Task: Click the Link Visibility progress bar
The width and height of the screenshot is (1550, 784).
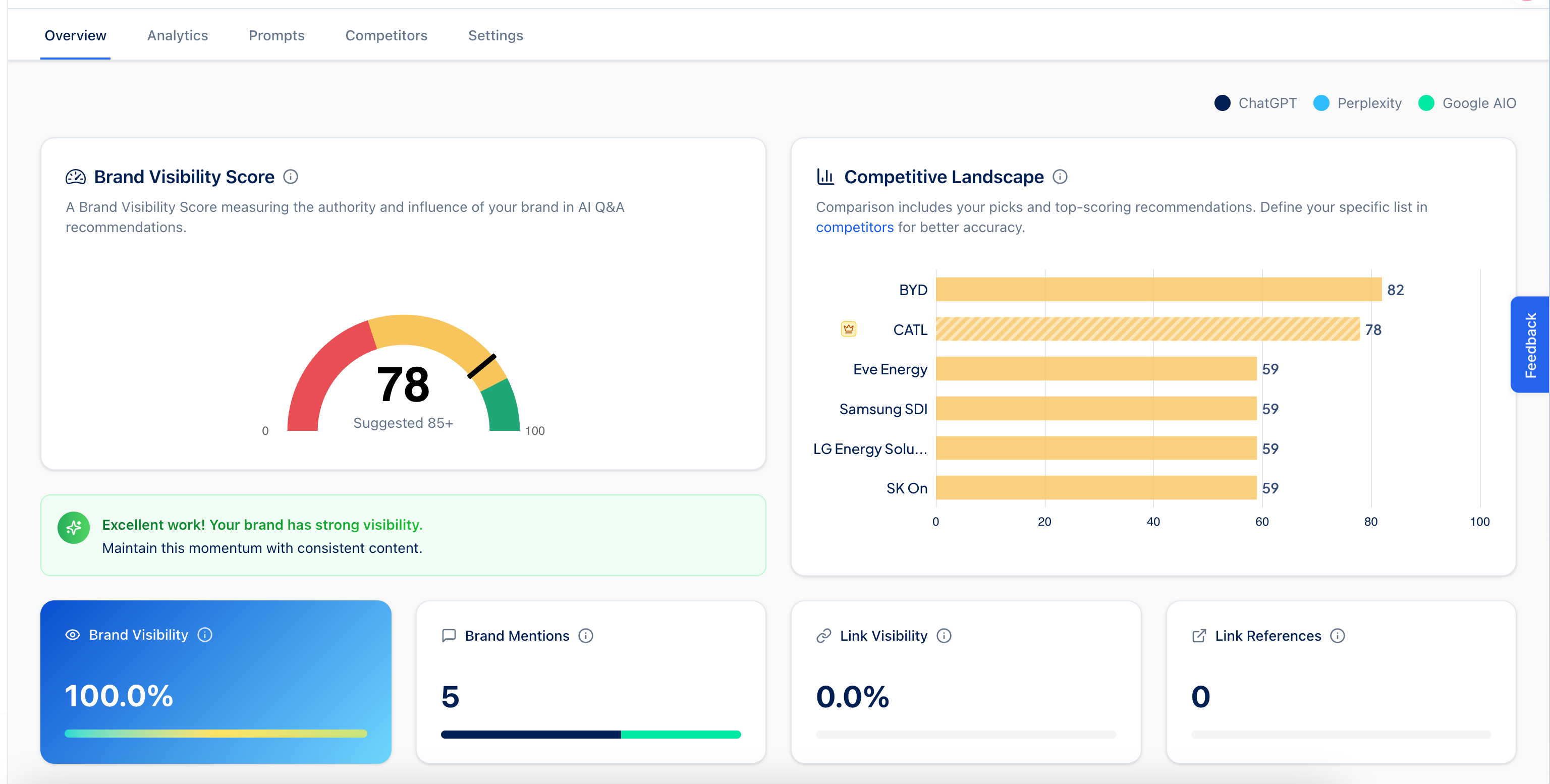Action: pos(966,735)
